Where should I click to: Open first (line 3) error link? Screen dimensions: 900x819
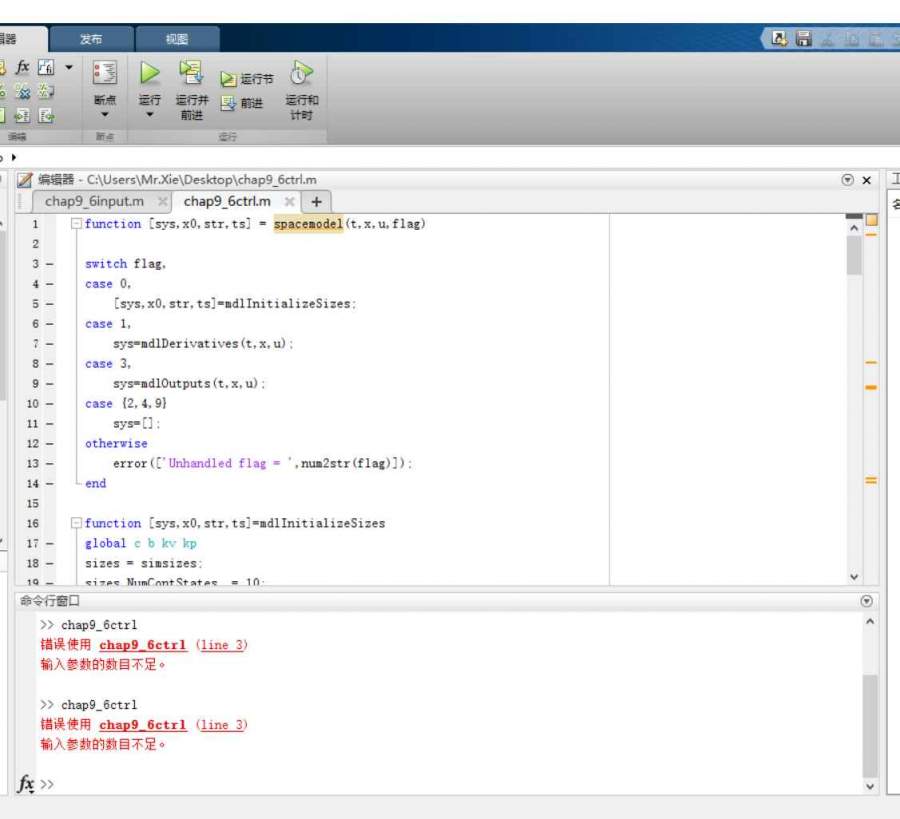point(222,645)
